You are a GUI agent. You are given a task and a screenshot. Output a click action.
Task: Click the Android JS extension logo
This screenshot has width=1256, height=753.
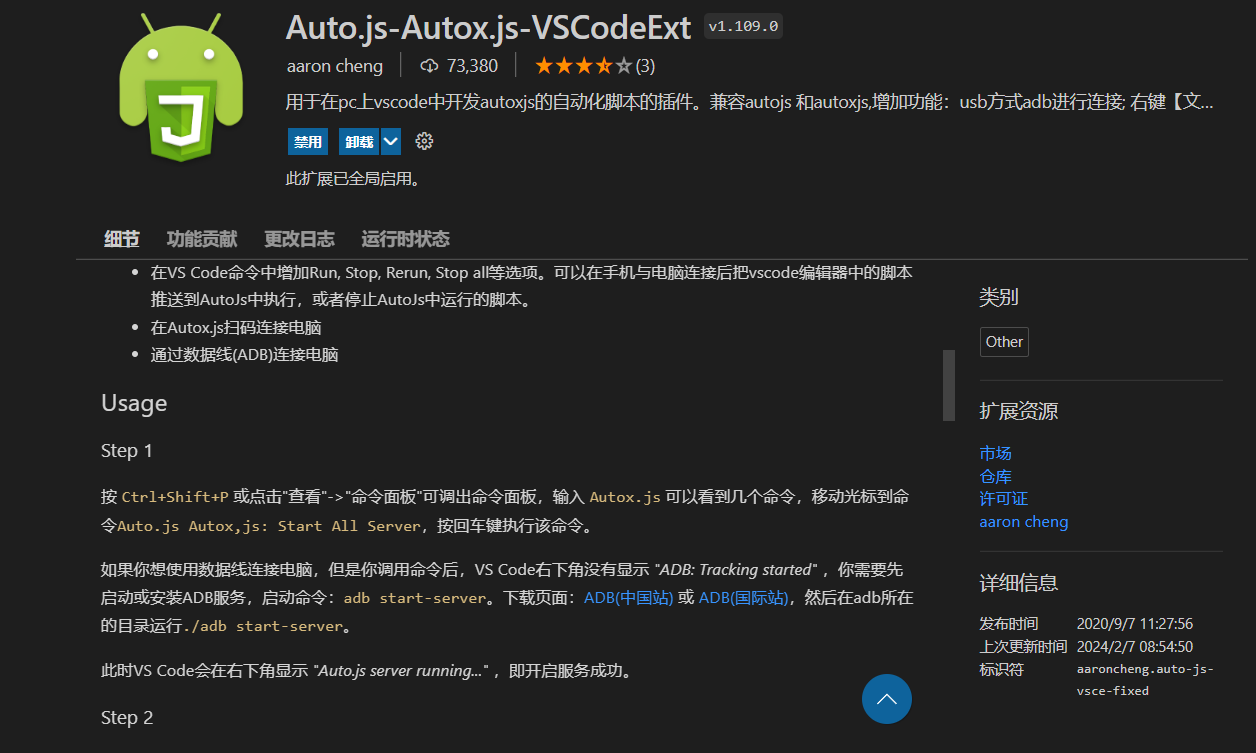tap(181, 86)
